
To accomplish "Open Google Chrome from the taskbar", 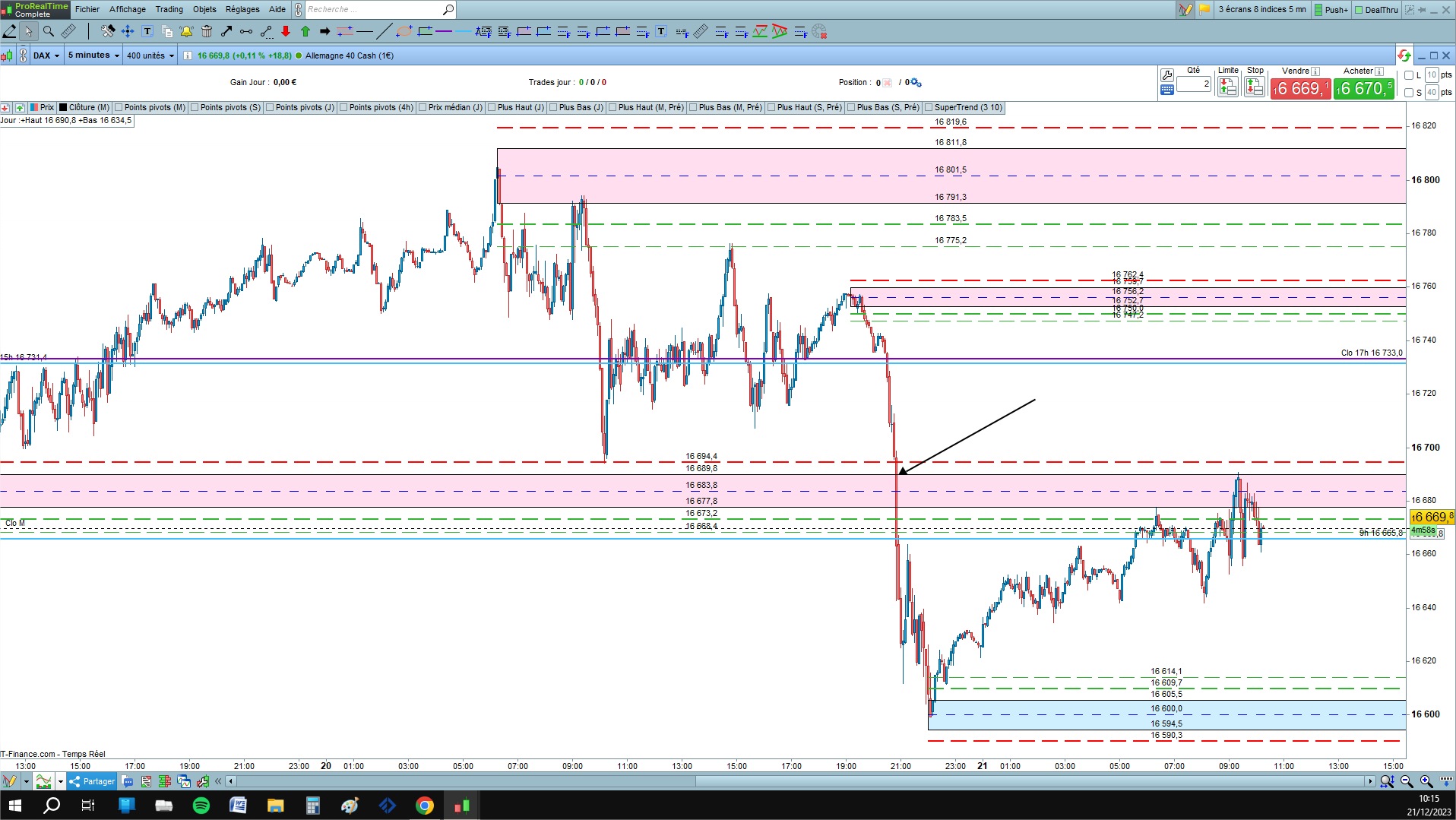I will [425, 806].
